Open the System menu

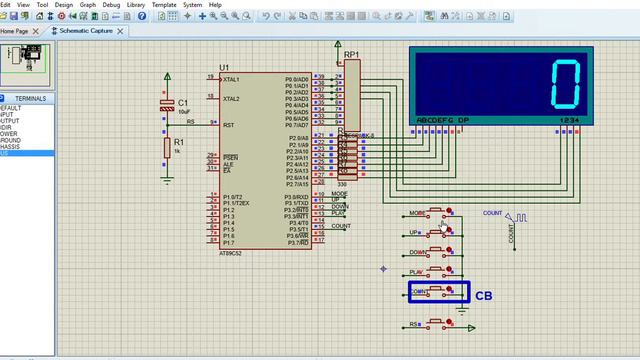(192, 5)
